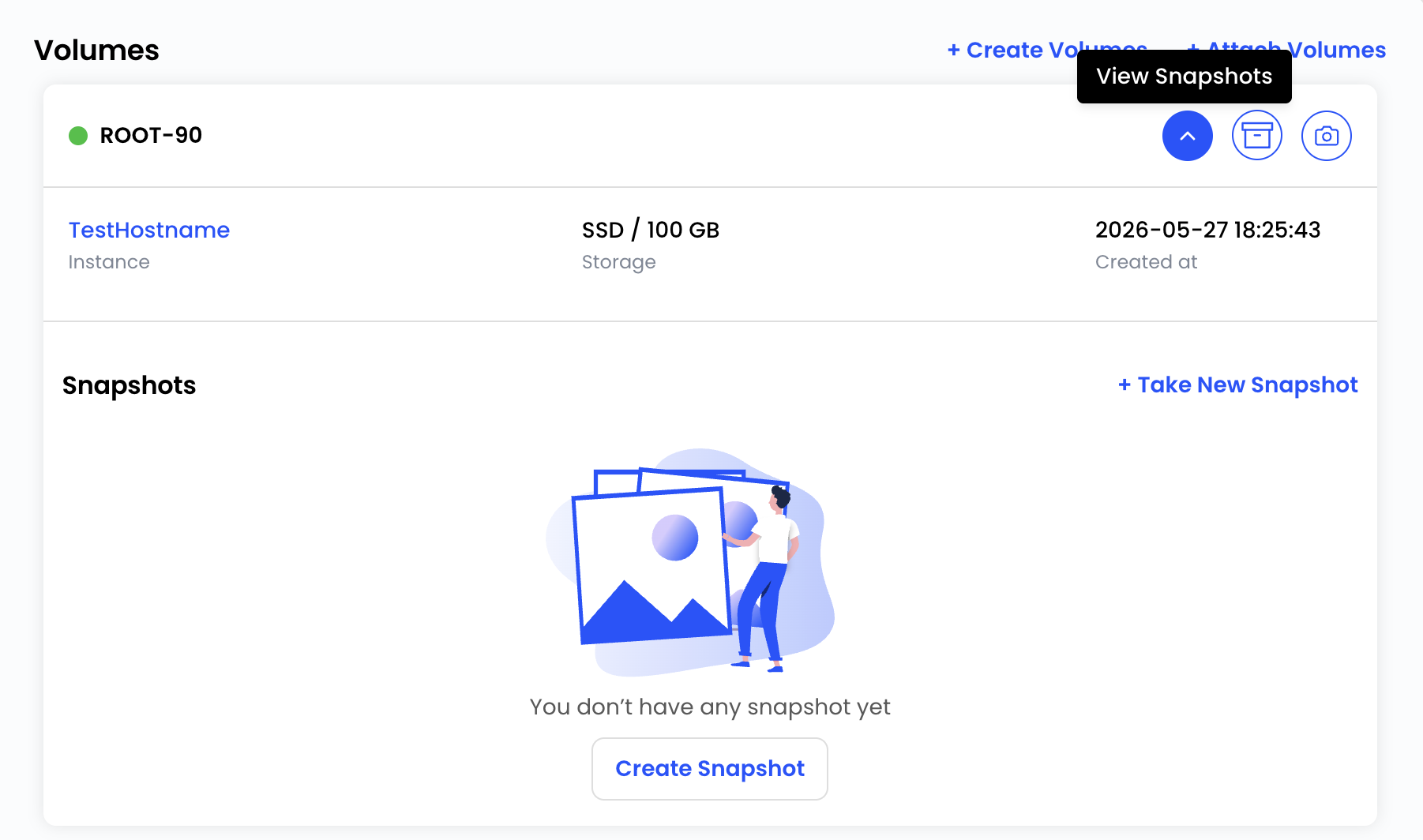The width and height of the screenshot is (1423, 840).
Task: Click the camera snapshot icon
Action: click(1326, 136)
